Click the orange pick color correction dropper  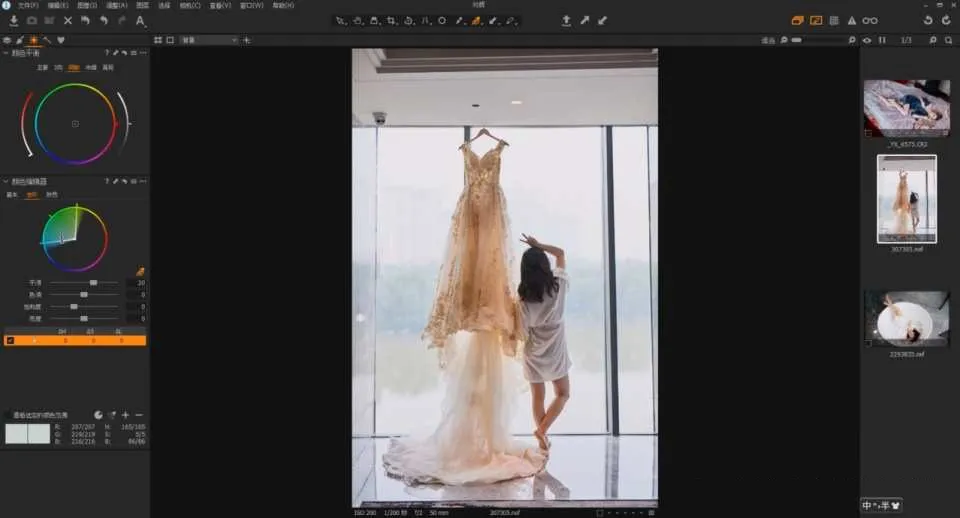140,271
